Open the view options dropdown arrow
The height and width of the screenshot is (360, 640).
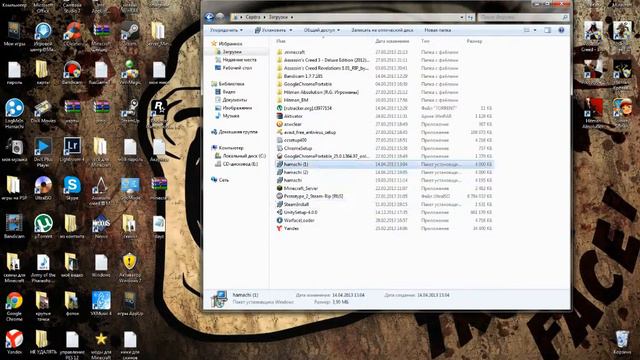pyautogui.click(x=535, y=30)
